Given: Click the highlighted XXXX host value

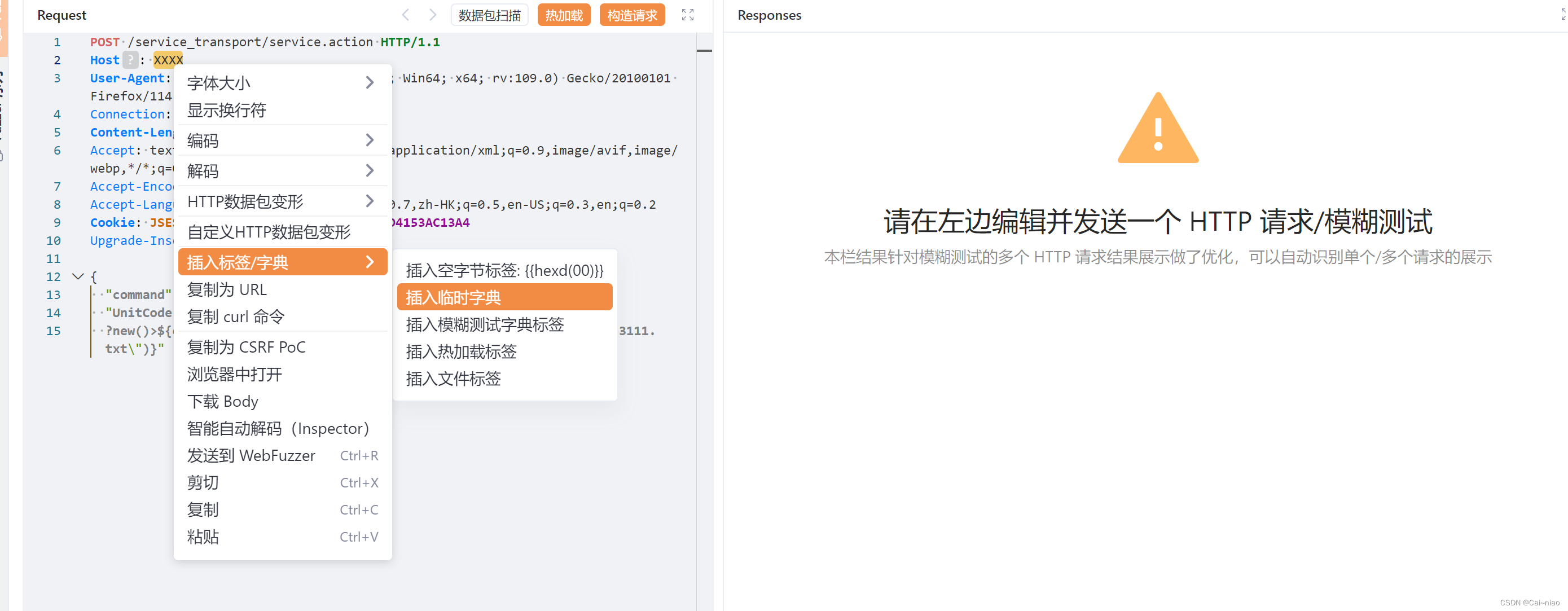Looking at the screenshot, I should click(x=168, y=60).
